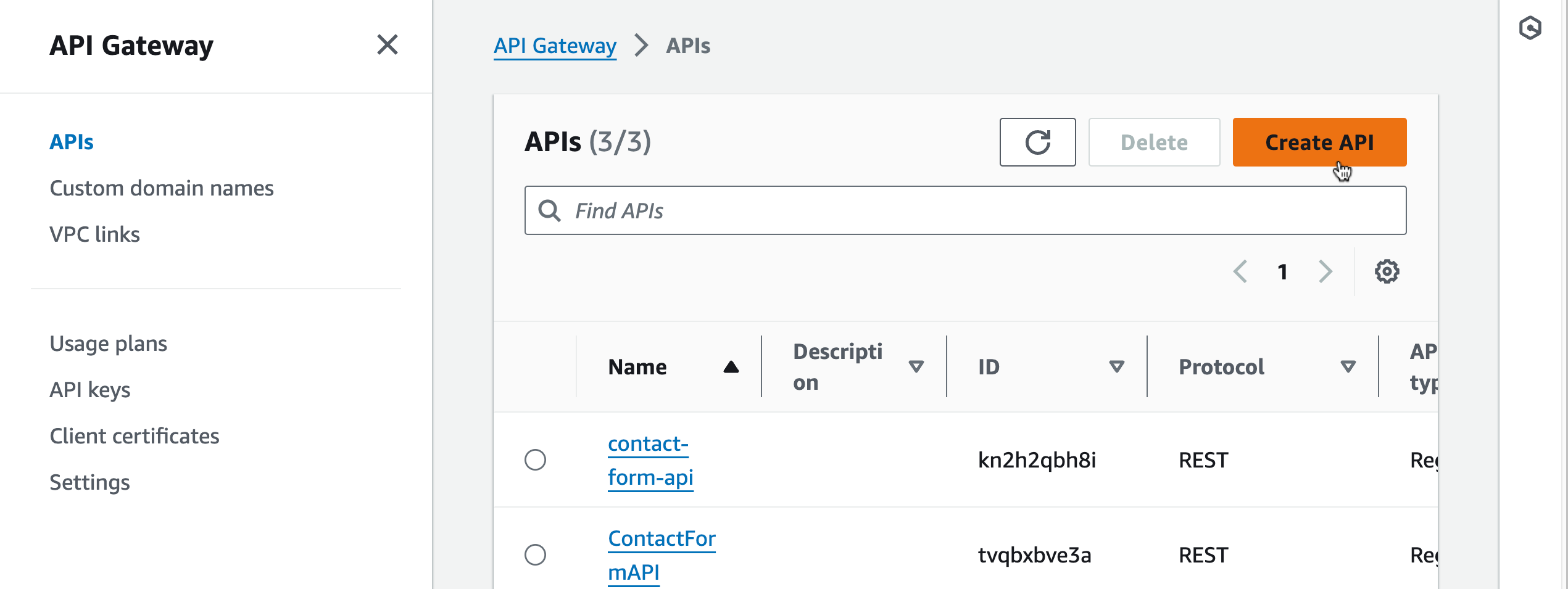This screenshot has height=589, width=1568.
Task: Open table preferences gear icon
Action: 1387,271
